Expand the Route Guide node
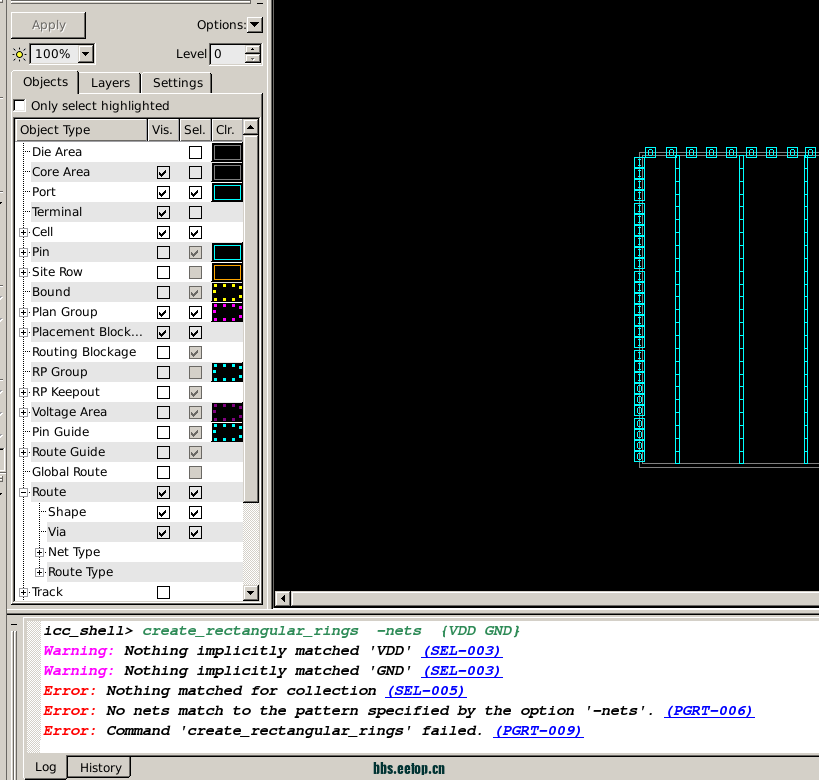This screenshot has width=819, height=780. pyautogui.click(x=24, y=452)
